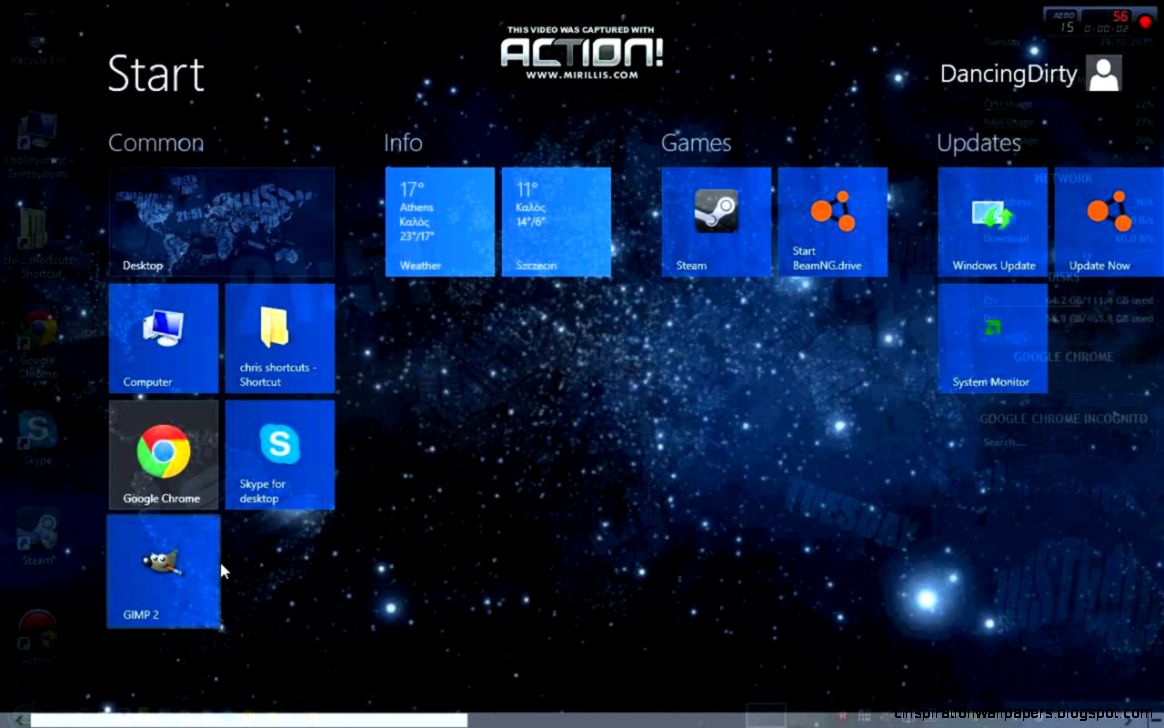Check the Athens weather tile
The height and width of the screenshot is (728, 1164).
coord(440,220)
